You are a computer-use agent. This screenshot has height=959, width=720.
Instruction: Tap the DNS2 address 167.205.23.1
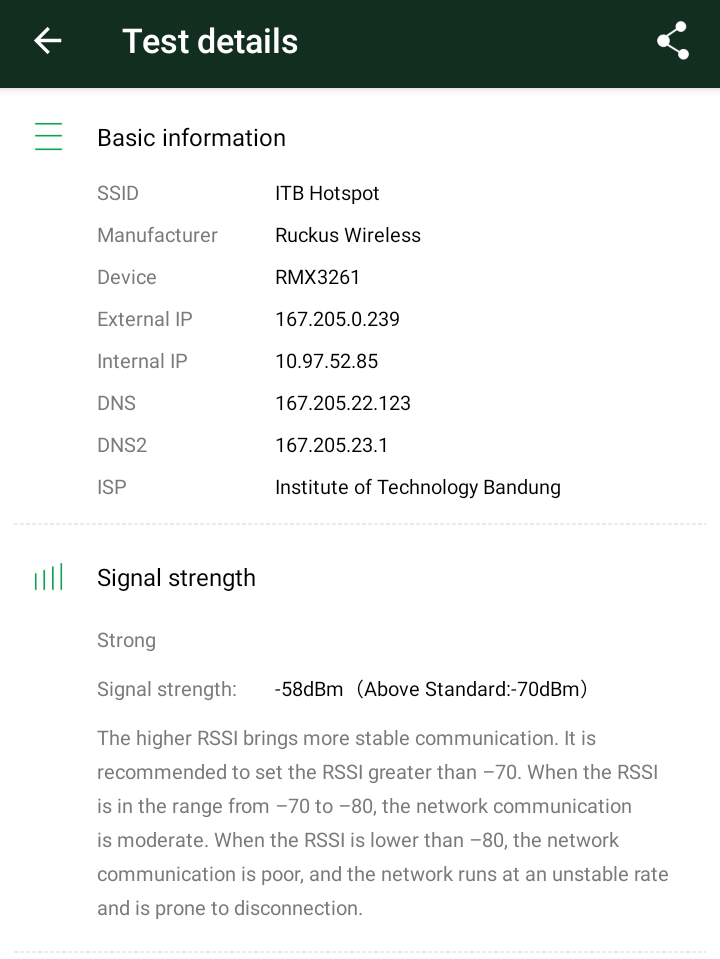pyautogui.click(x=331, y=445)
